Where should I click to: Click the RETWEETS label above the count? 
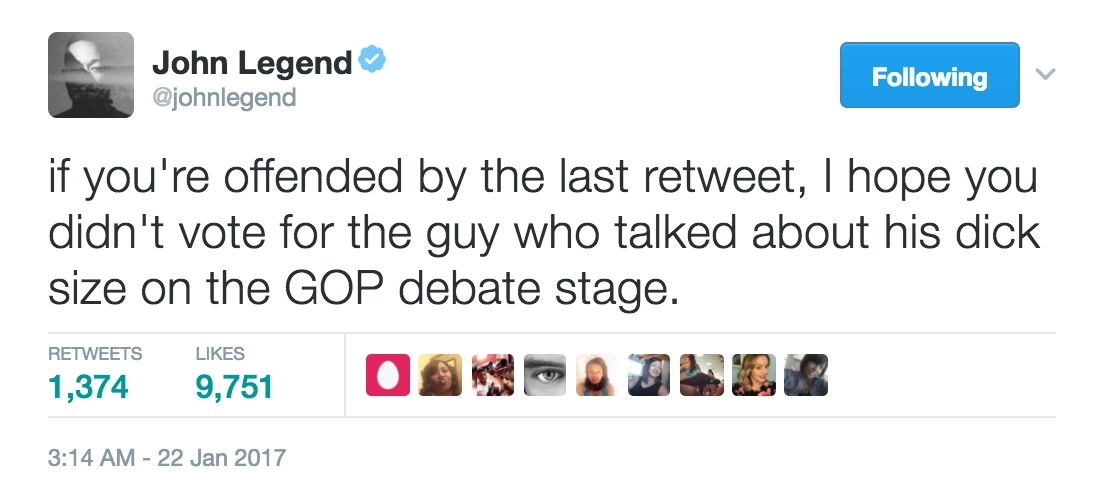click(95, 354)
